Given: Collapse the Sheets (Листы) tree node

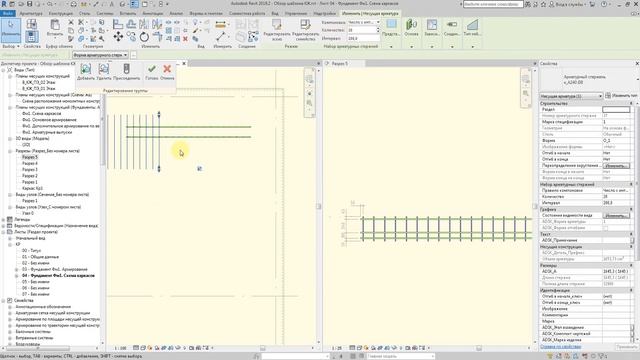Looking at the screenshot, I should pyautogui.click(x=4, y=232).
